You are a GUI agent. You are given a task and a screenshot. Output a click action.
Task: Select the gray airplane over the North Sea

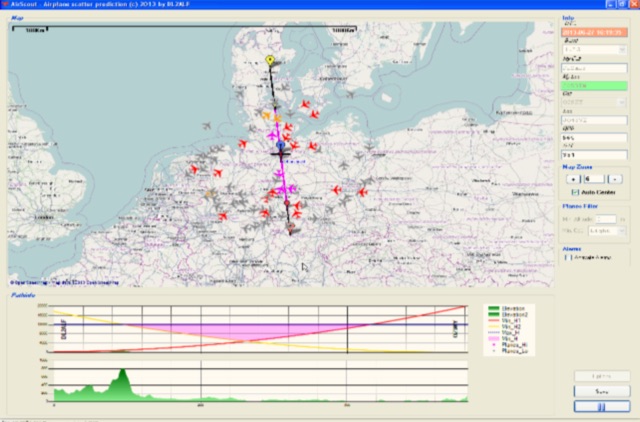pos(207,126)
